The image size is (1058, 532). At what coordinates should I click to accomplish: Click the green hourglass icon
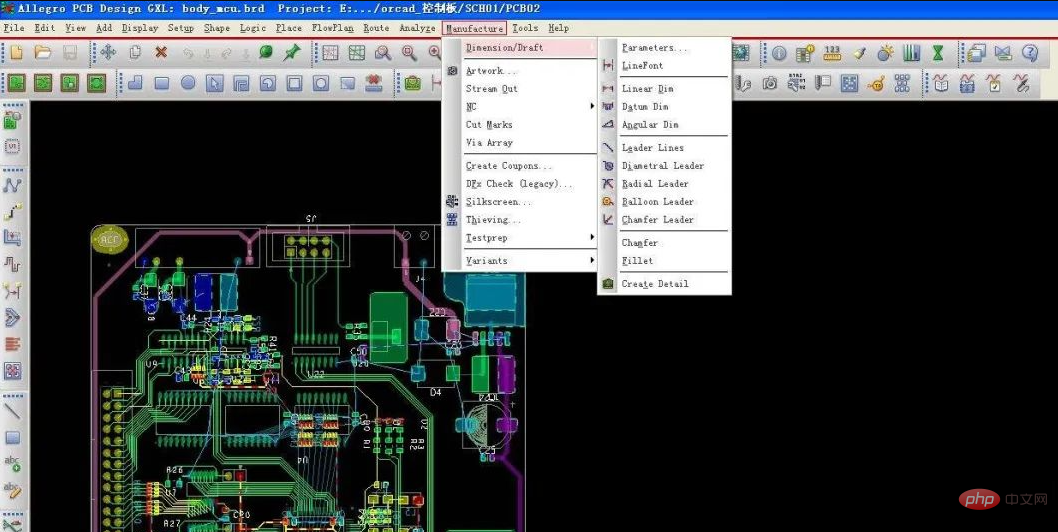click(938, 53)
